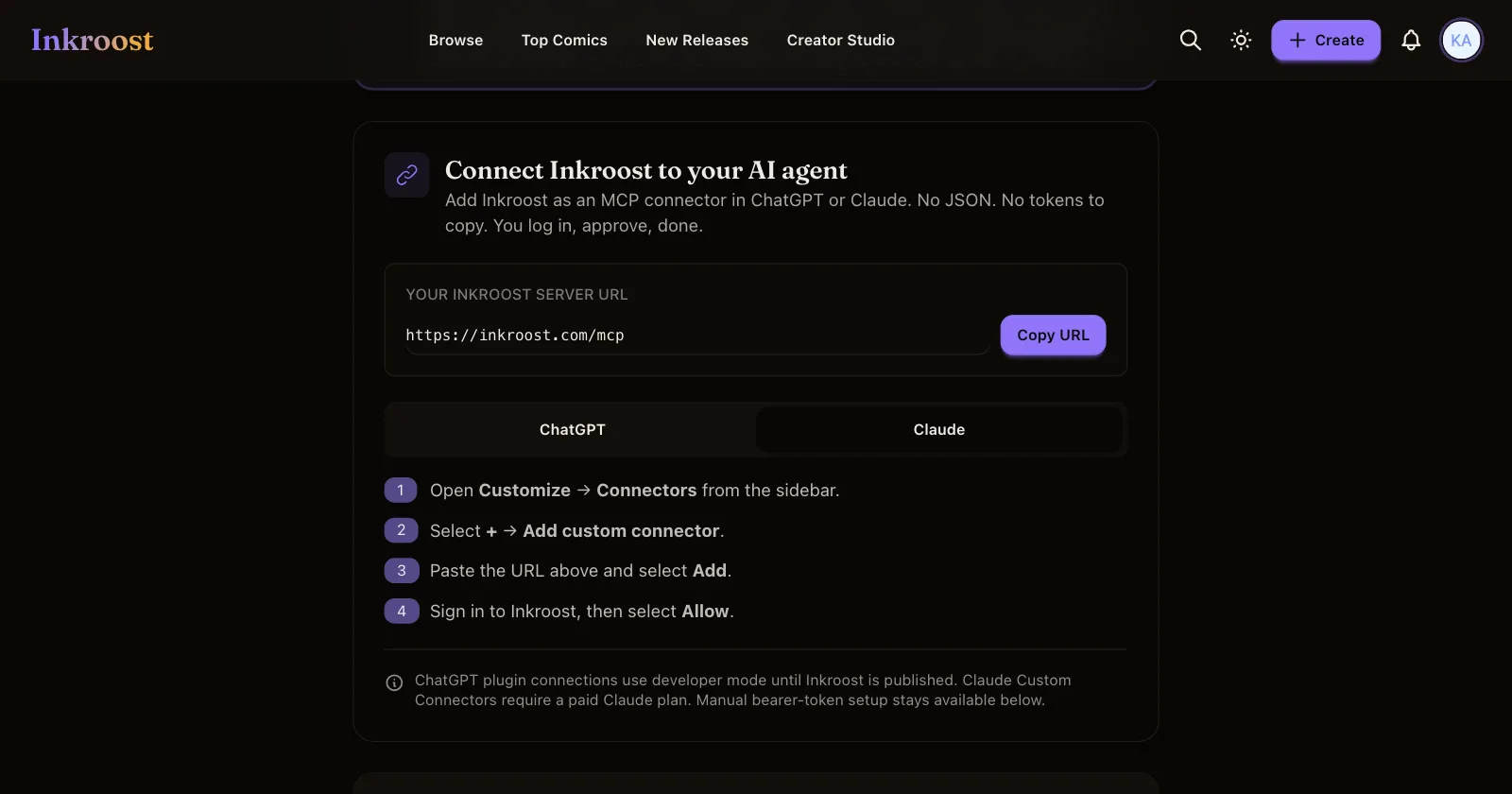Image resolution: width=1512 pixels, height=794 pixels.
Task: Copy the server URL with Copy URL
Action: 1053,335
